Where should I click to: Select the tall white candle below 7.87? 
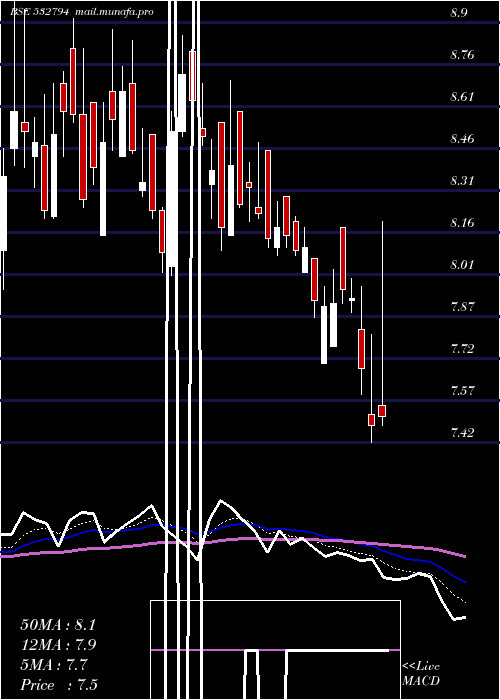324,325
